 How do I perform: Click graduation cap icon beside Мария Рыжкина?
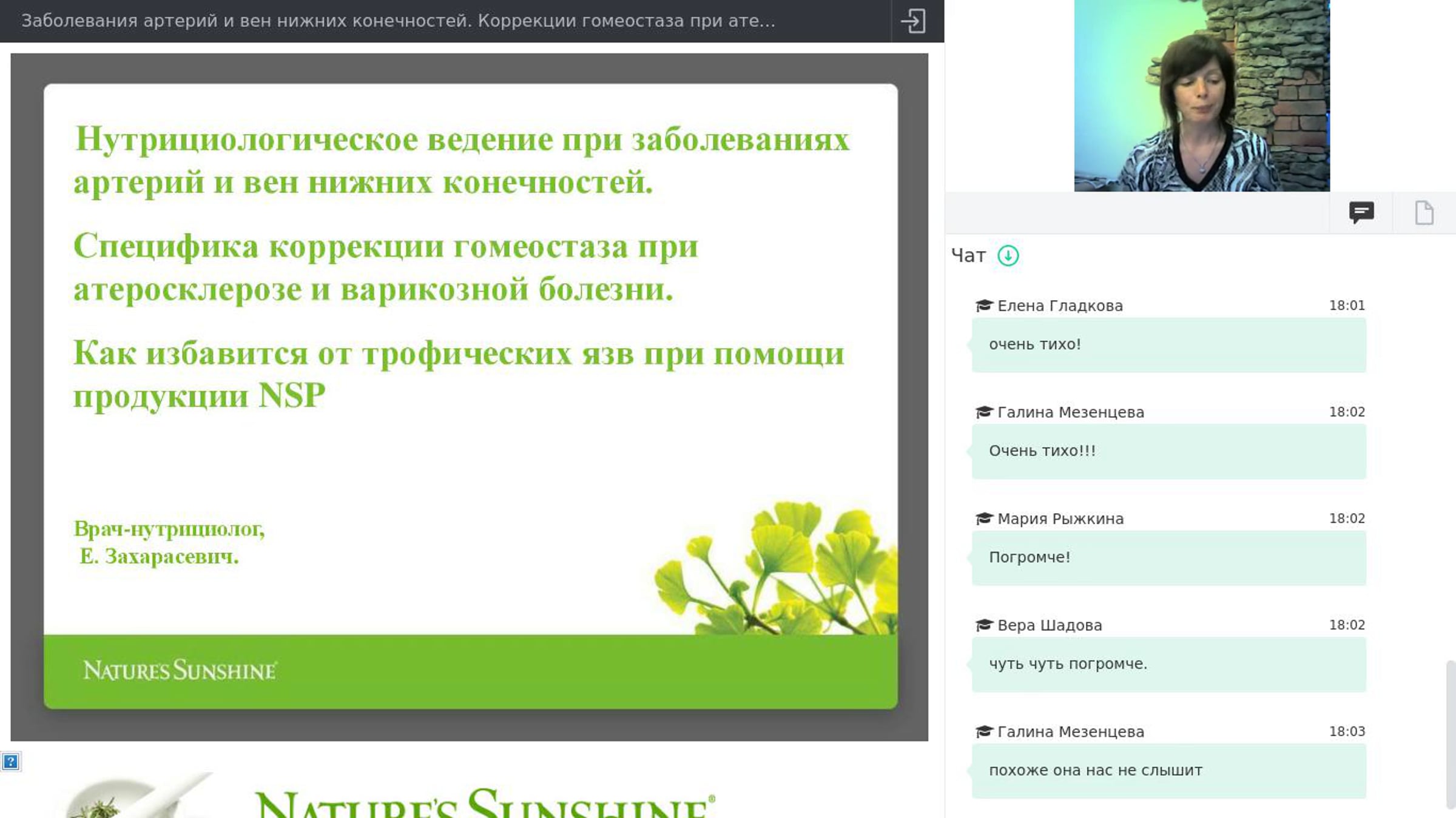[x=983, y=518]
